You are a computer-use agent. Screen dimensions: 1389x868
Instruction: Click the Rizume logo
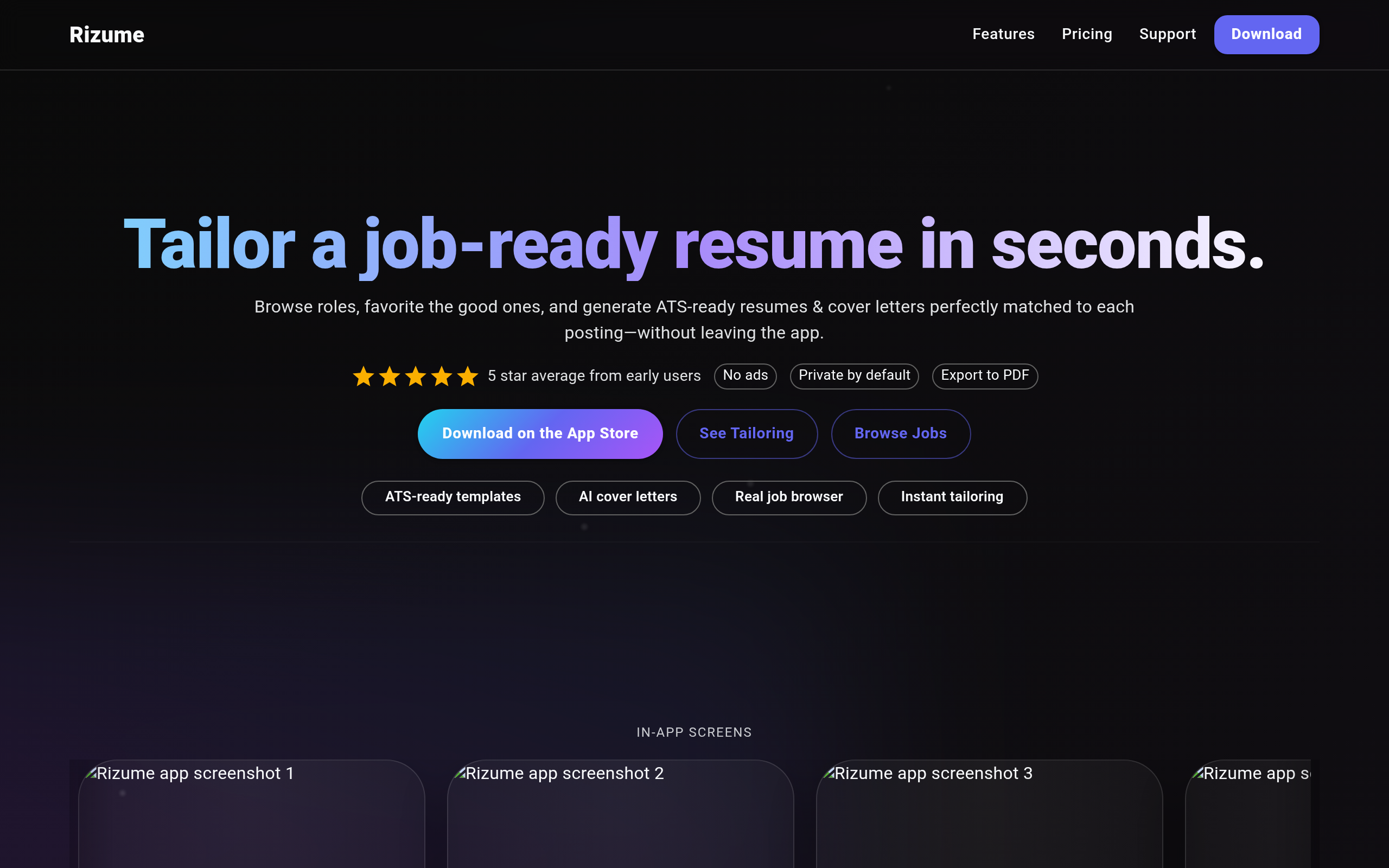[x=106, y=34]
